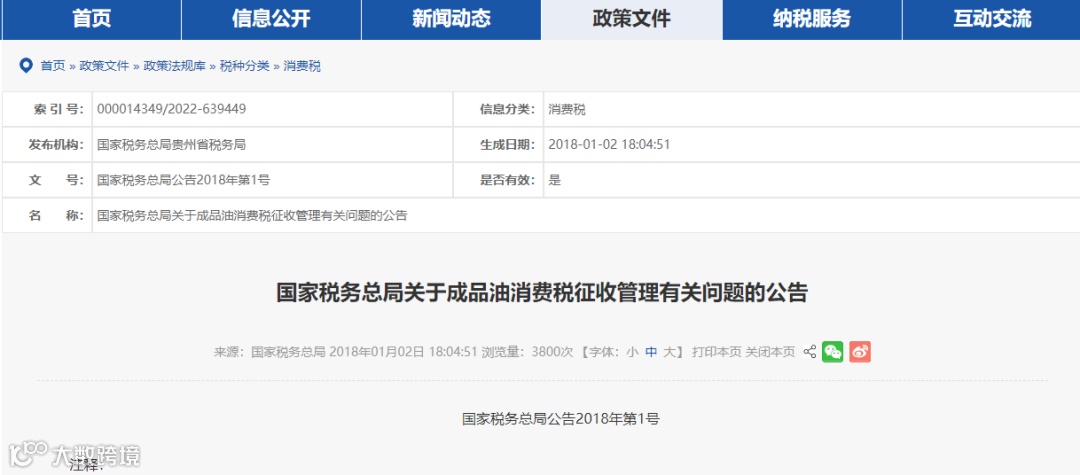This screenshot has width=1080, height=475.
Task: Set font size to 小
Action: tap(632, 352)
